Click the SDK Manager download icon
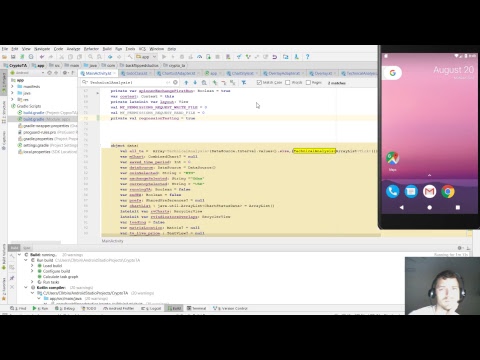 (296, 57)
